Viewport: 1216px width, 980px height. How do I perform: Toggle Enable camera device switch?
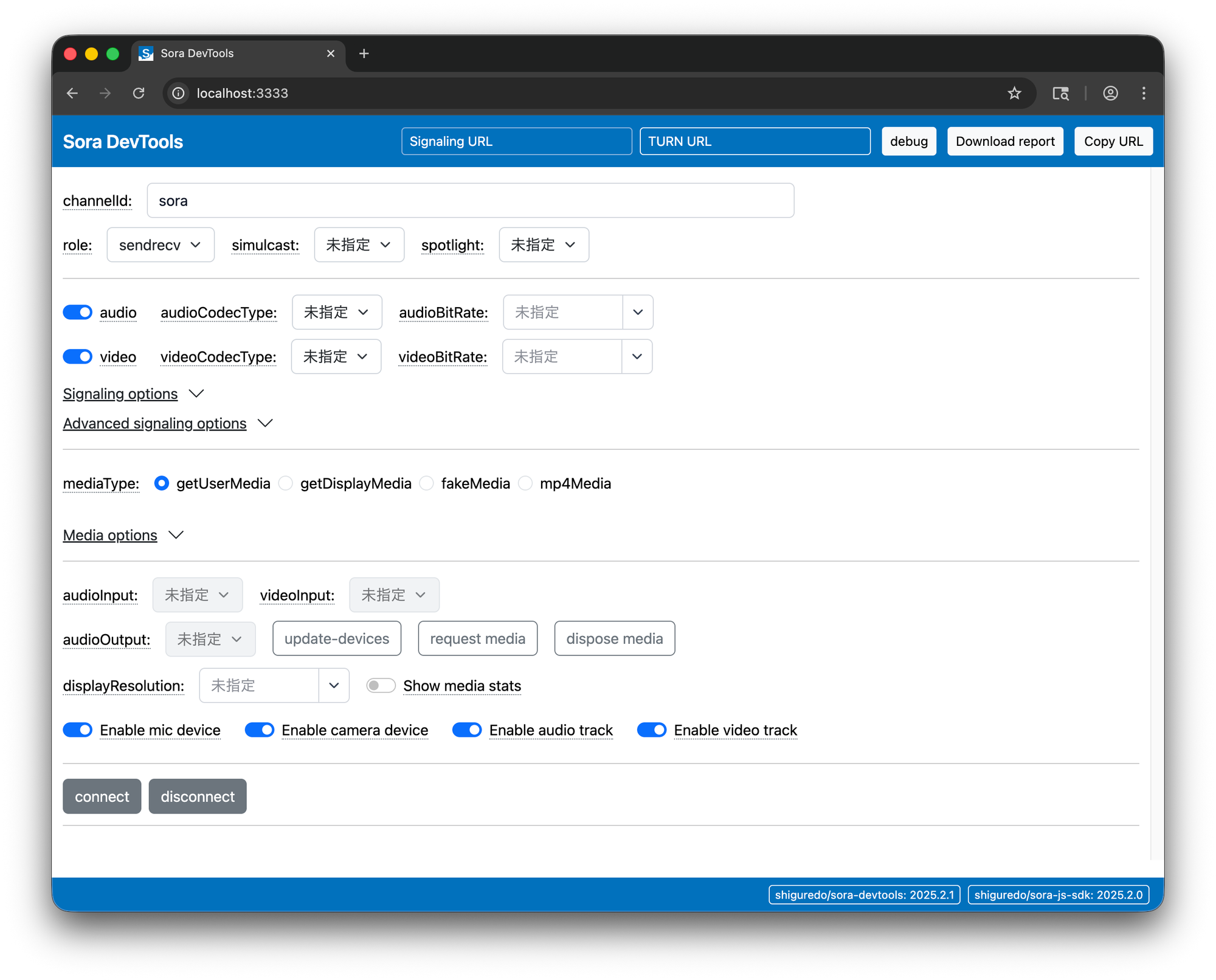point(260,730)
